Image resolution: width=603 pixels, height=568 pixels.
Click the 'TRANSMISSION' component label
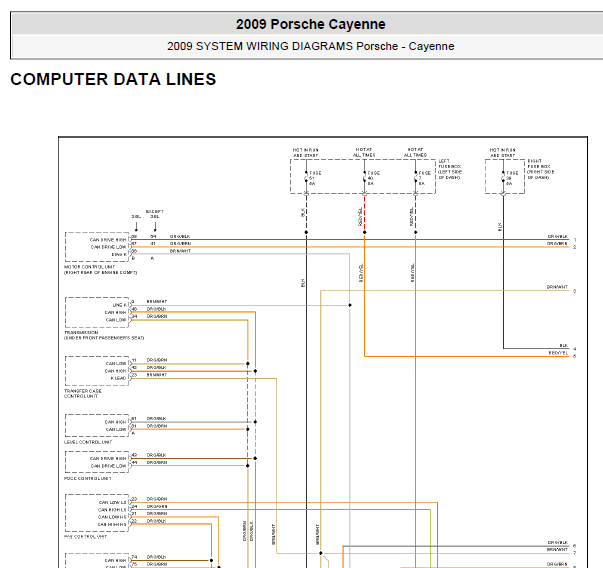tap(81, 332)
